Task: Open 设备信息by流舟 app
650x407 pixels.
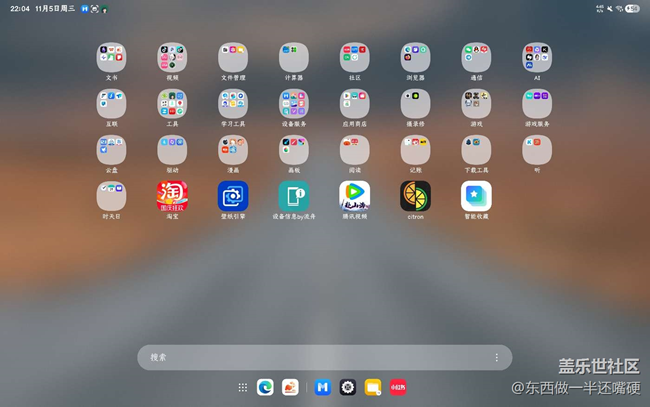Action: point(294,196)
